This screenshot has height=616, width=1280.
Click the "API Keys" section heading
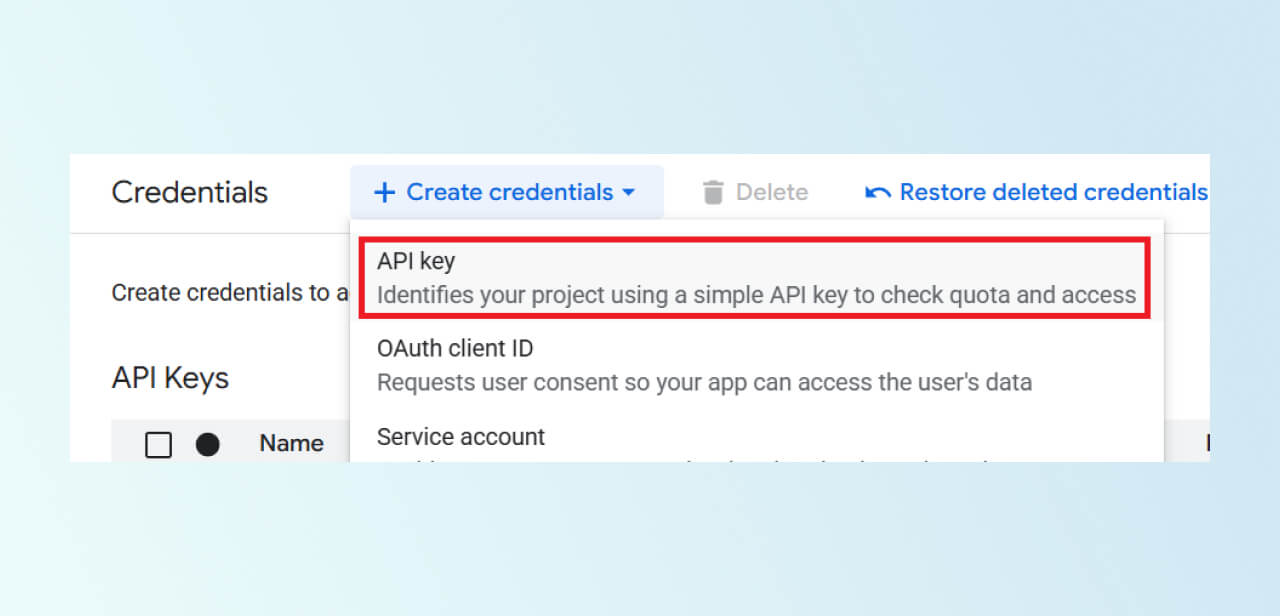pyautogui.click(x=171, y=378)
